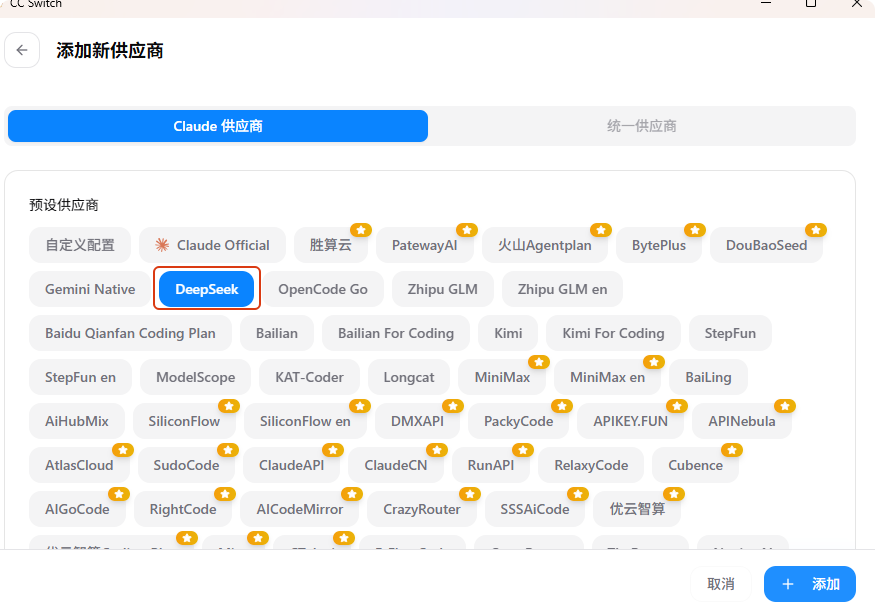Select the Cubence preset
Image resolution: width=875 pixels, height=611 pixels.
pyautogui.click(x=695, y=465)
